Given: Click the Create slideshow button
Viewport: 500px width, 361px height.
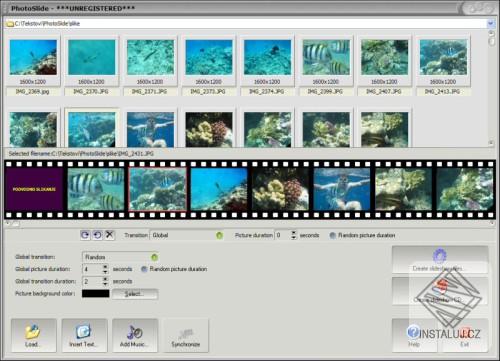Looking at the screenshot, I should coord(440,260).
